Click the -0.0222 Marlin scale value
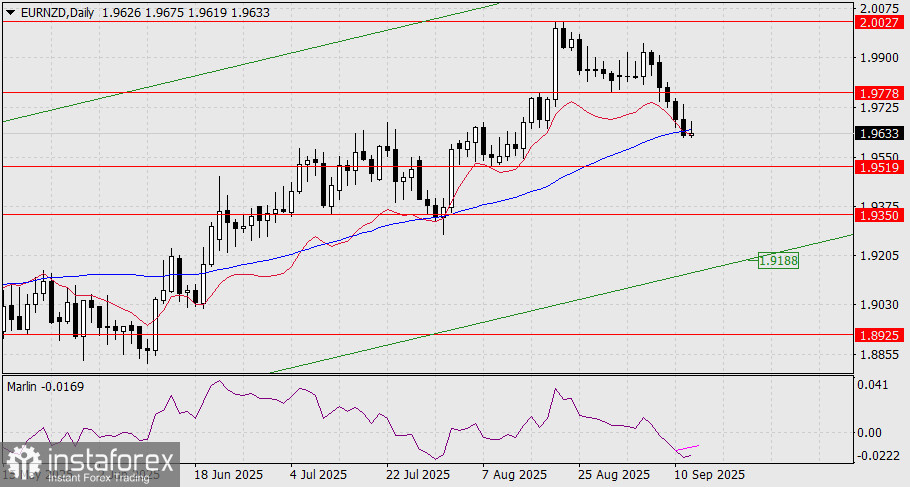 click(x=878, y=456)
